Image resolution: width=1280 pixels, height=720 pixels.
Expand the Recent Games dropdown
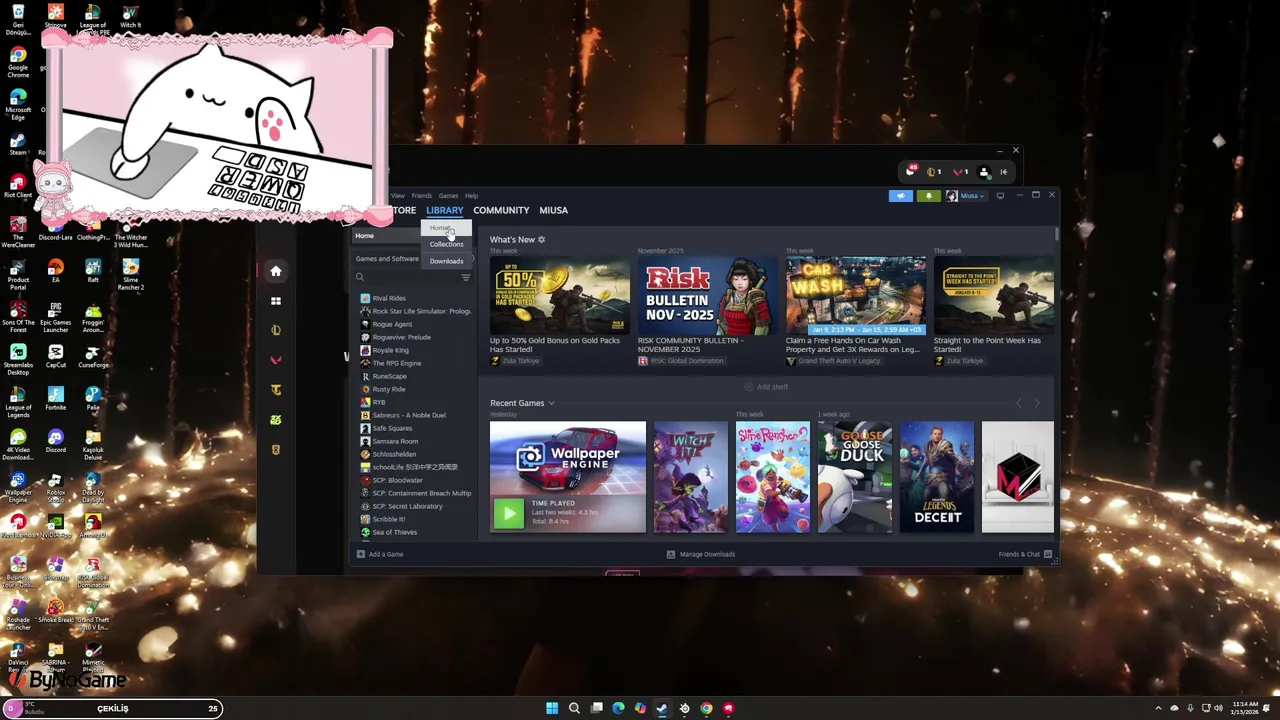551,403
